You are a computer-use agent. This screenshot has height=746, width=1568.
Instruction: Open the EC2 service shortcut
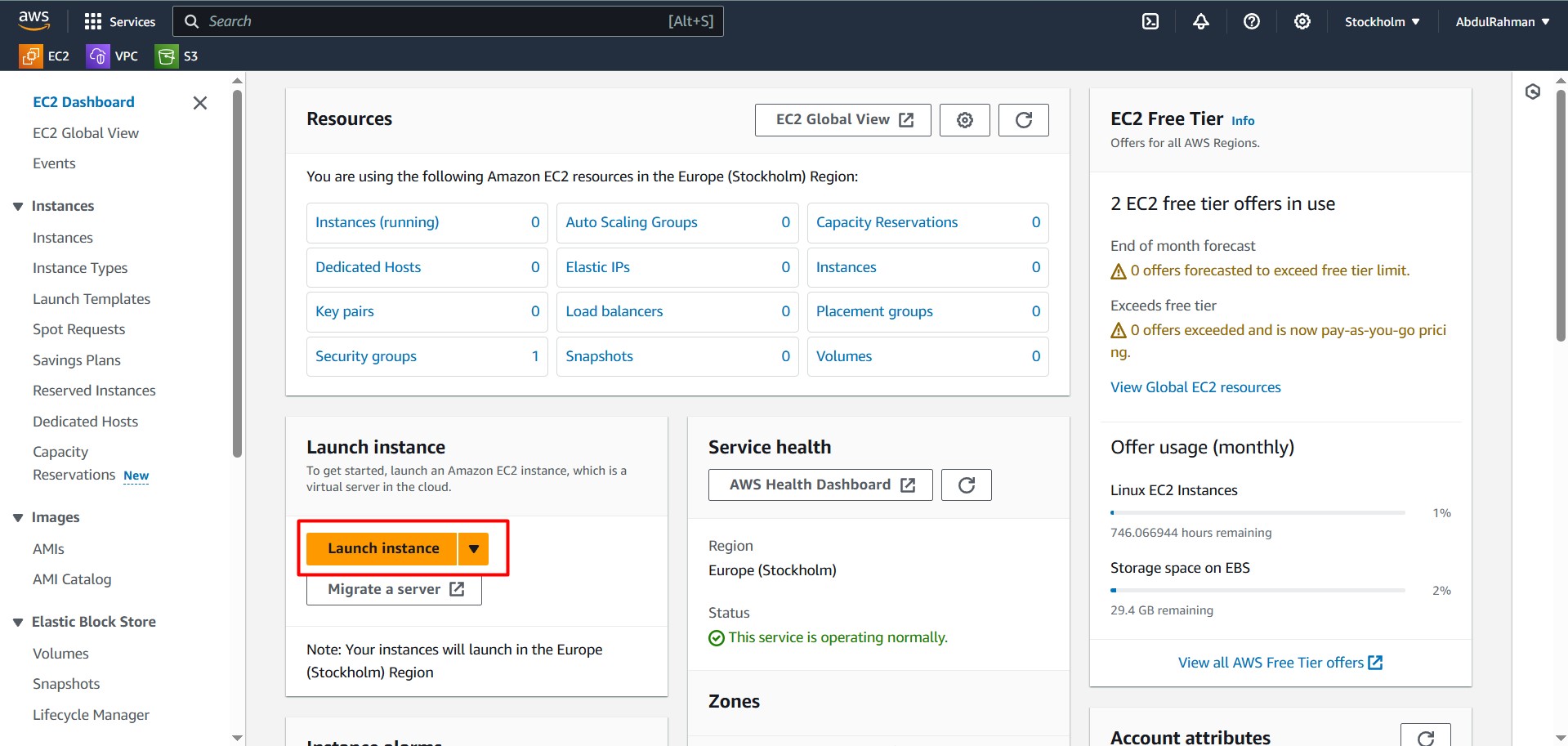45,56
